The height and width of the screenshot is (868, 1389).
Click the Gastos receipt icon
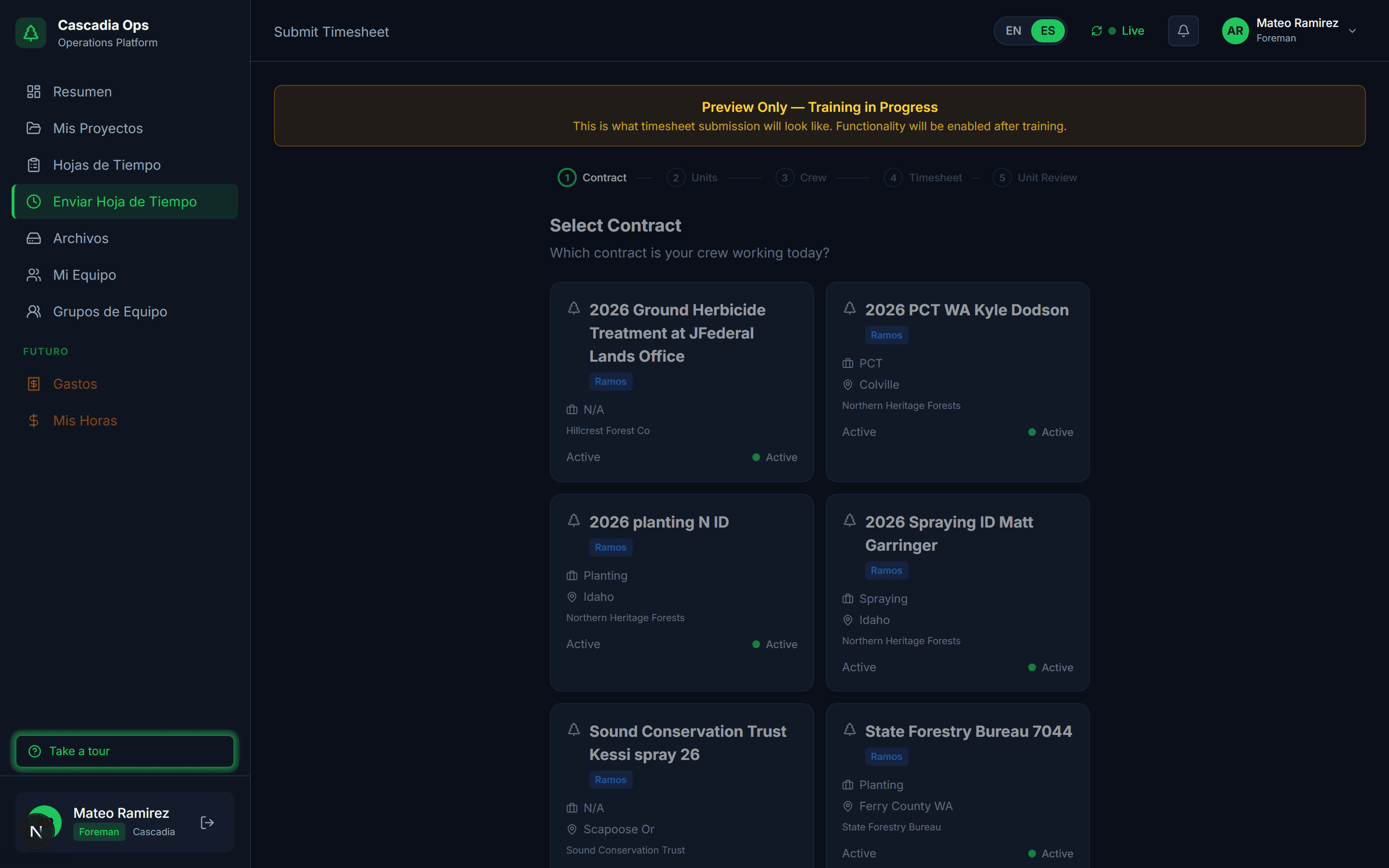tap(34, 384)
